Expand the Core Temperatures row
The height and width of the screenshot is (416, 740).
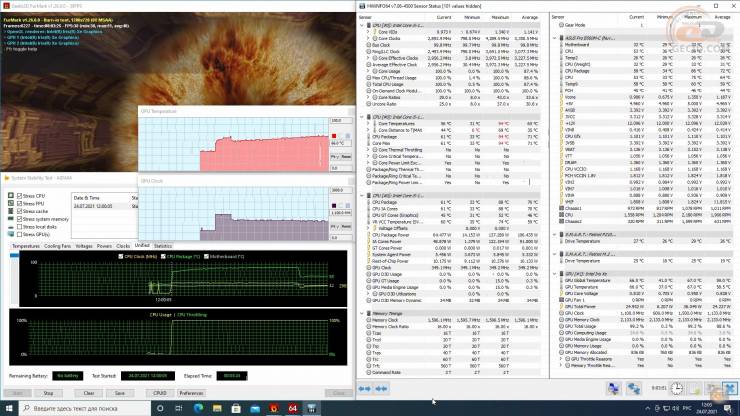tap(369, 123)
